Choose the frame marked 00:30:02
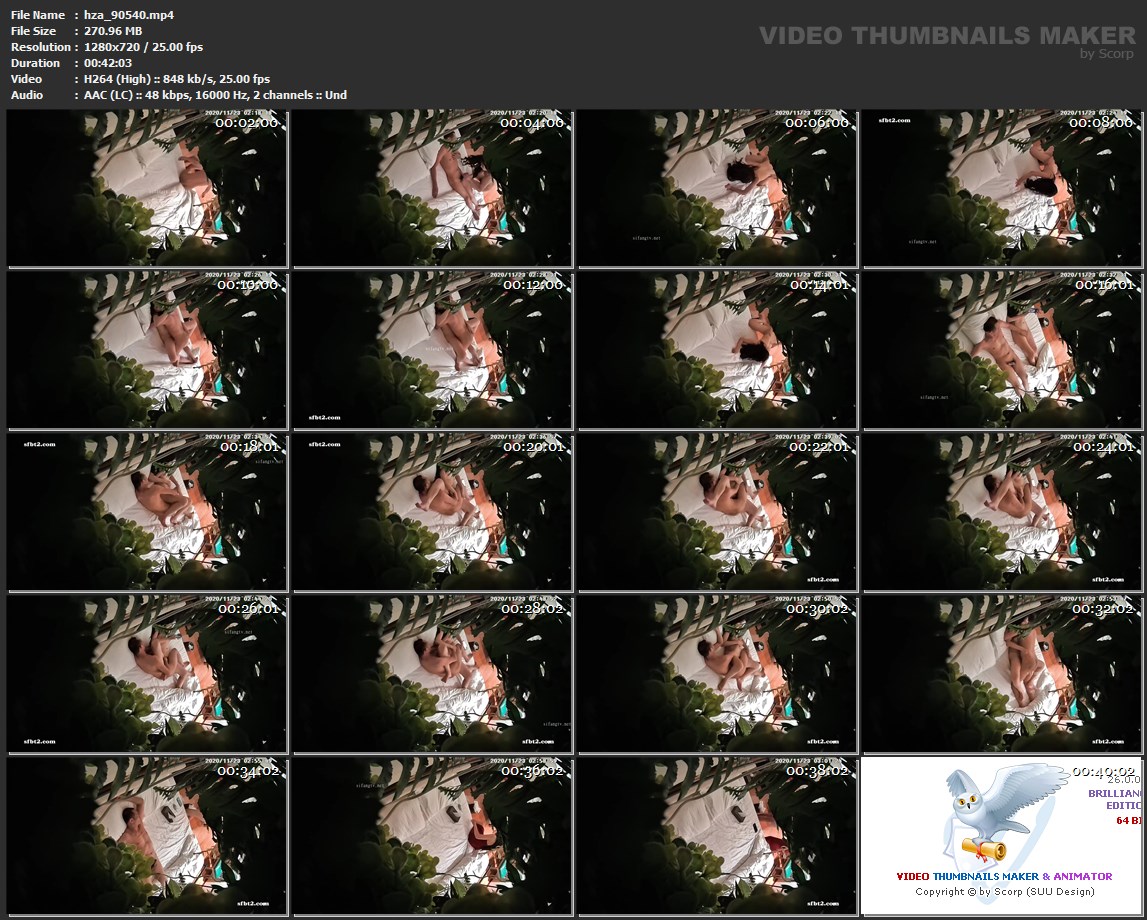 coord(718,674)
